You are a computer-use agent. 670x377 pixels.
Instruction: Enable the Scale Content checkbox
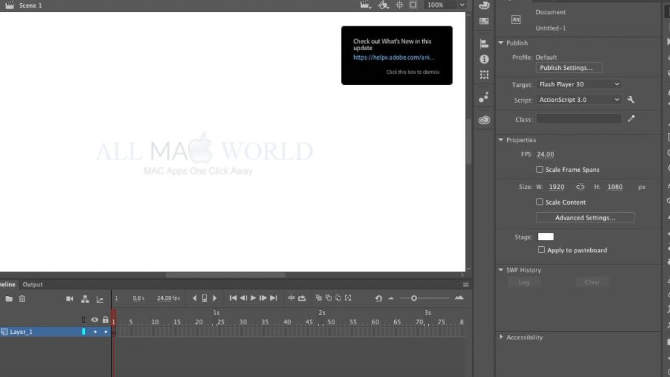pyautogui.click(x=540, y=202)
